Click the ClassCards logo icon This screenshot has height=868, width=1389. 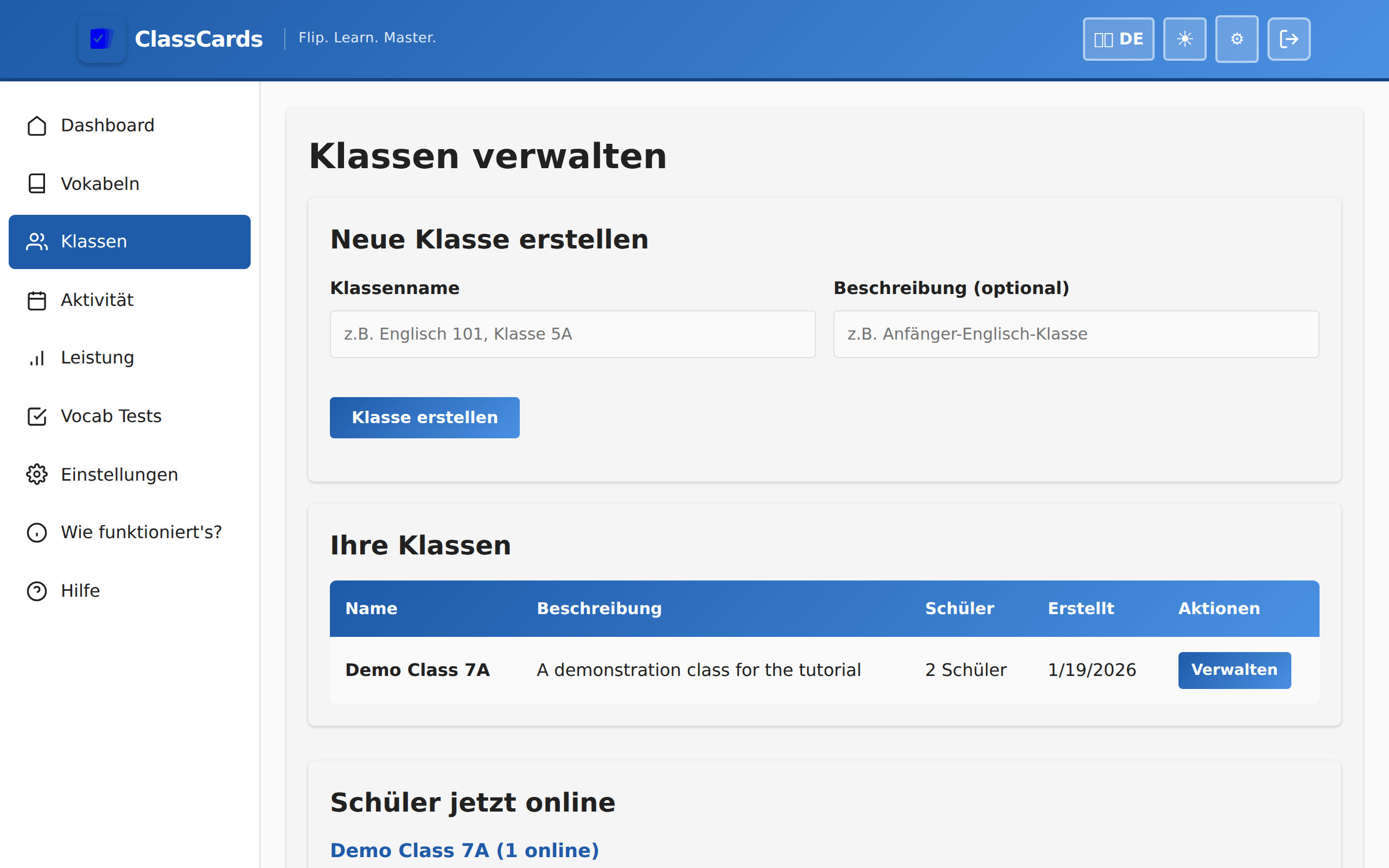pos(101,39)
